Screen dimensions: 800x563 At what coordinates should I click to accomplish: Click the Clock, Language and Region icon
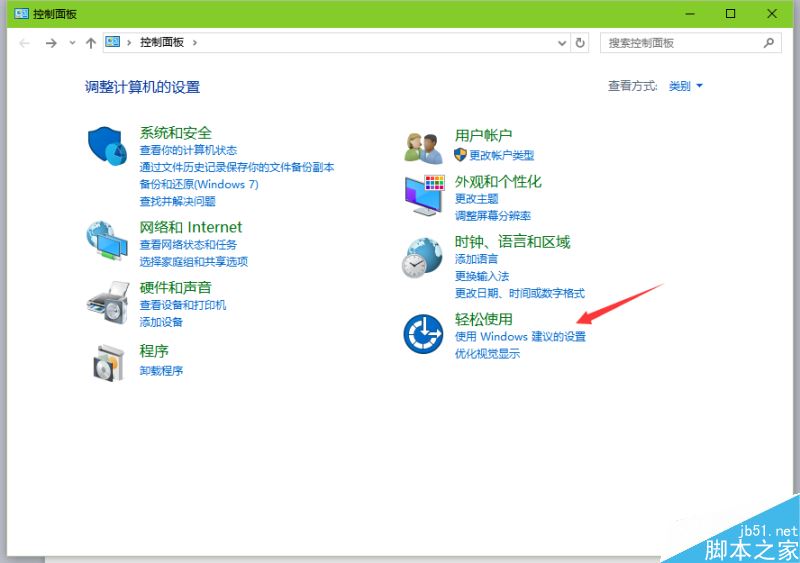click(422, 256)
